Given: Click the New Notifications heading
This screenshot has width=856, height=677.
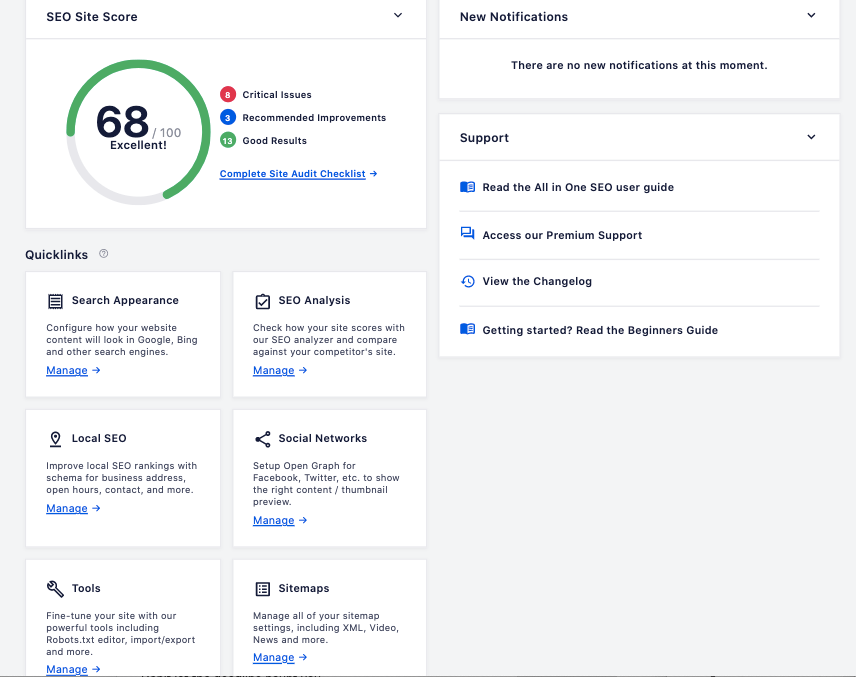Looking at the screenshot, I should pyautogui.click(x=514, y=17).
